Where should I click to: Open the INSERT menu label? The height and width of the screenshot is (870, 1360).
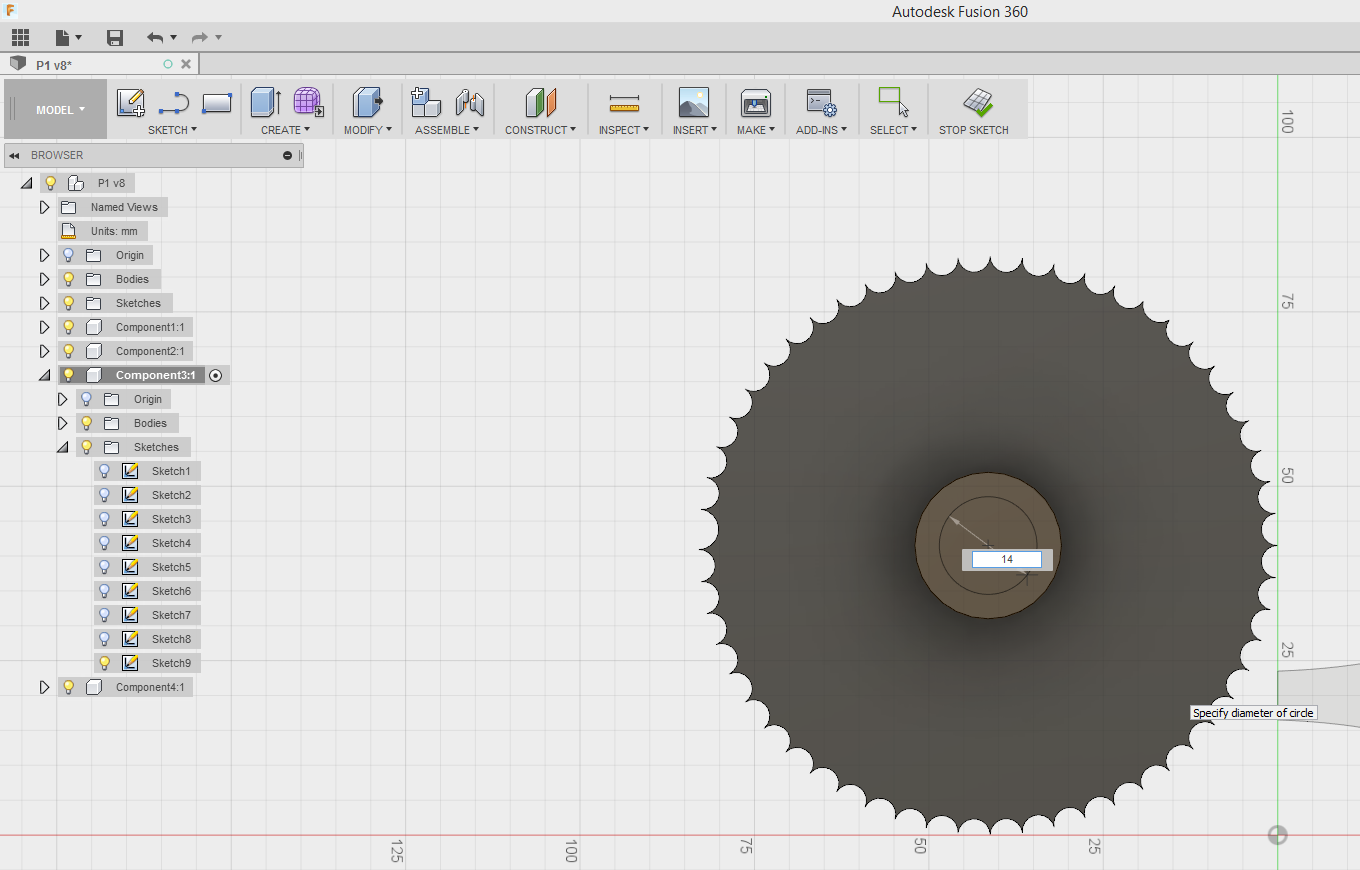pyautogui.click(x=695, y=130)
